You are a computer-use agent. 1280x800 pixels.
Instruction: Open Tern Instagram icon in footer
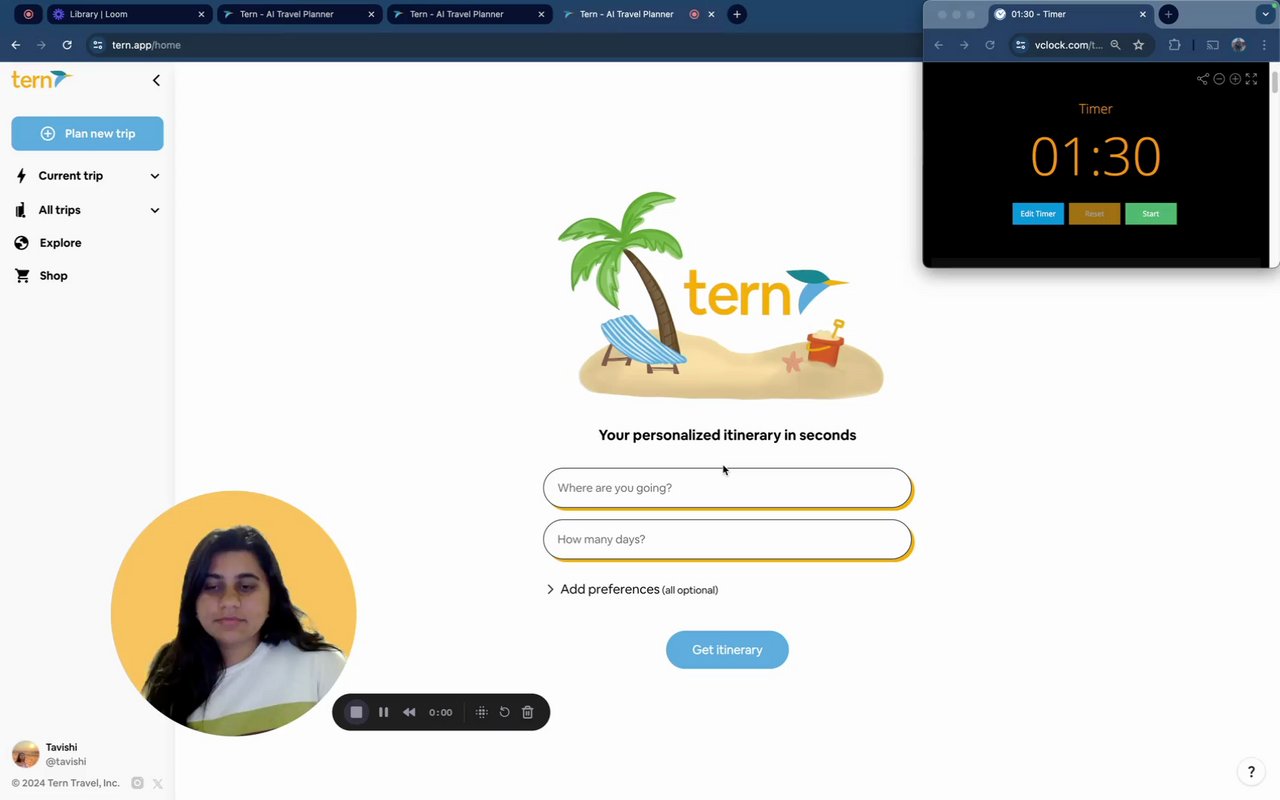[138, 783]
